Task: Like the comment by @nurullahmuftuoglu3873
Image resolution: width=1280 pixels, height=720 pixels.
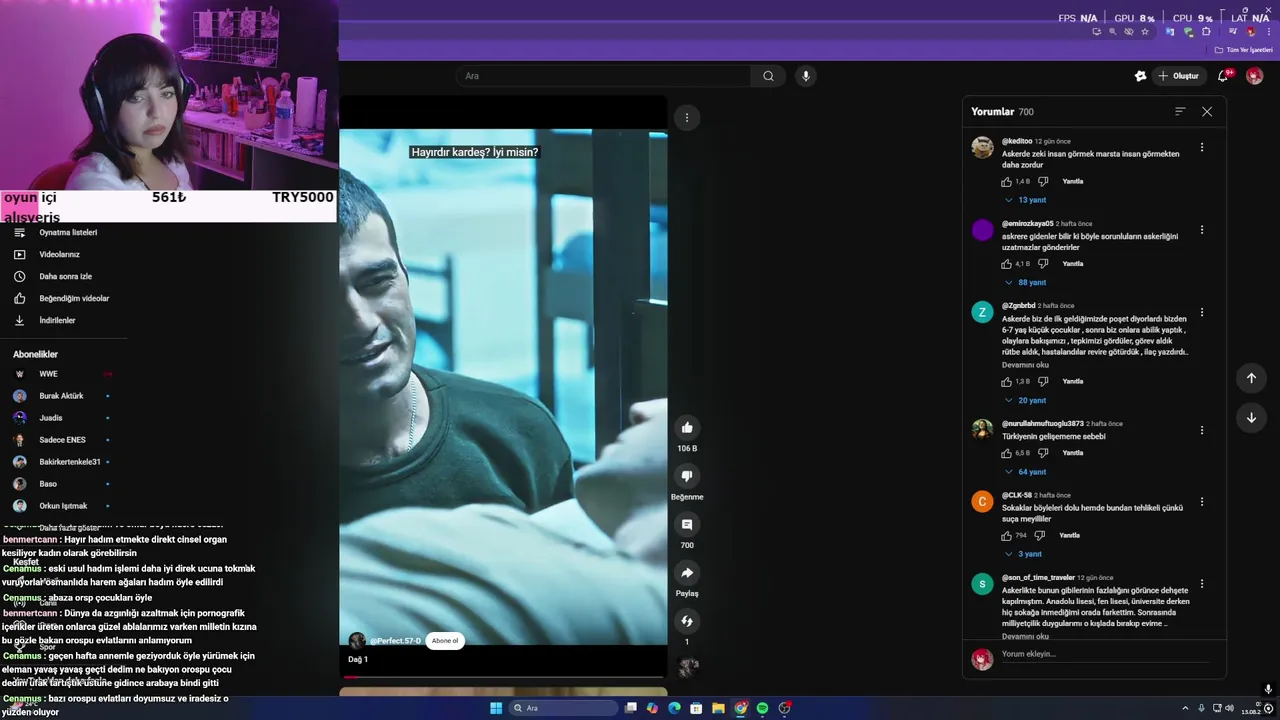Action: pos(1006,453)
